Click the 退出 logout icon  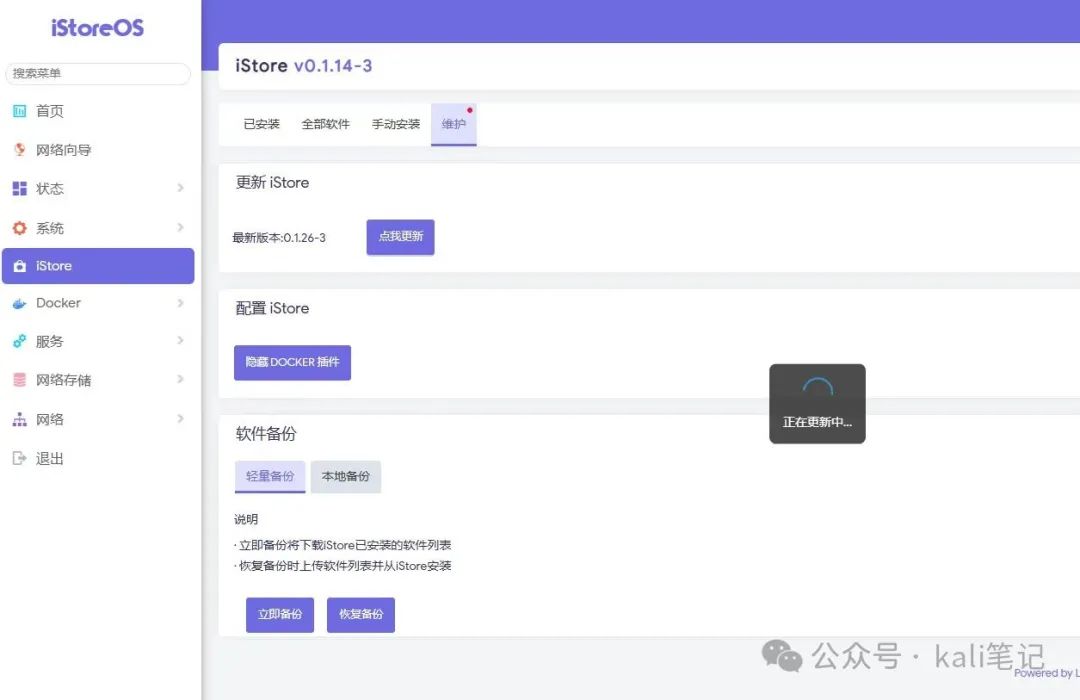point(19,458)
